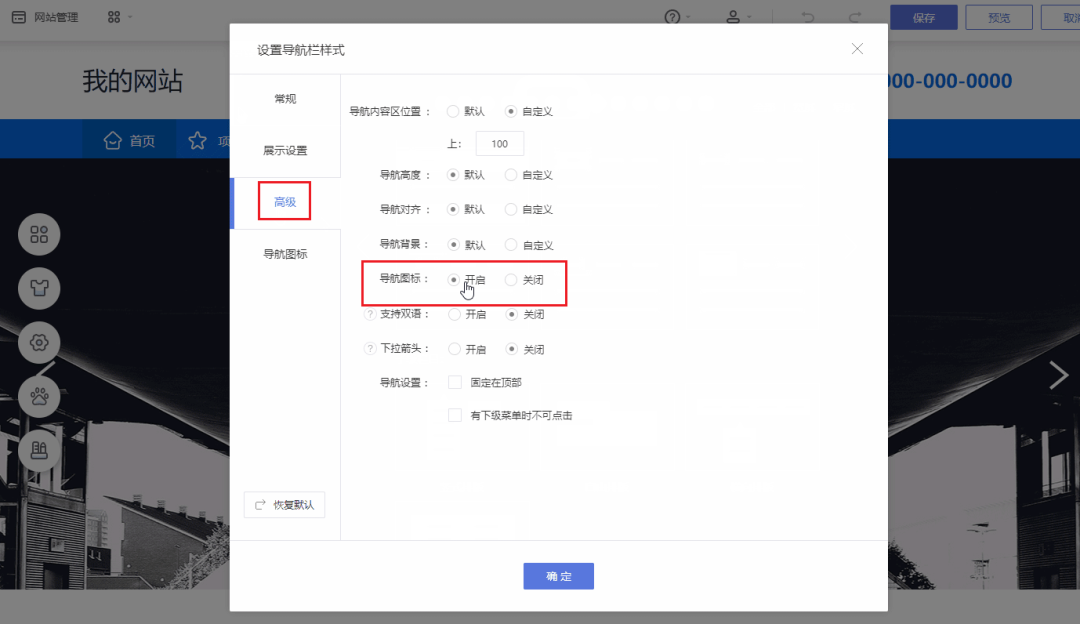Switch to the 常规 tab
This screenshot has width=1080, height=624.
click(285, 99)
